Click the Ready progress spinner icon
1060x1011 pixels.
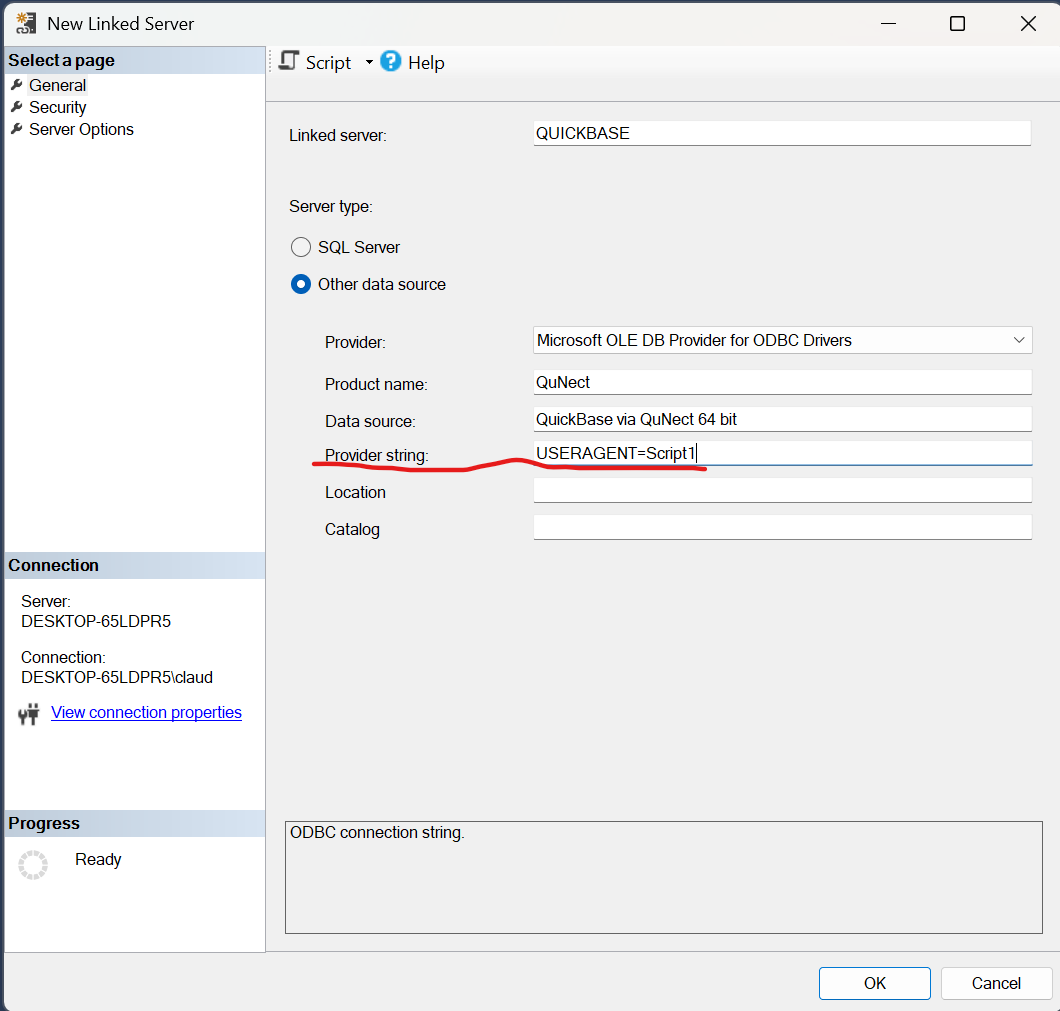[x=33, y=864]
